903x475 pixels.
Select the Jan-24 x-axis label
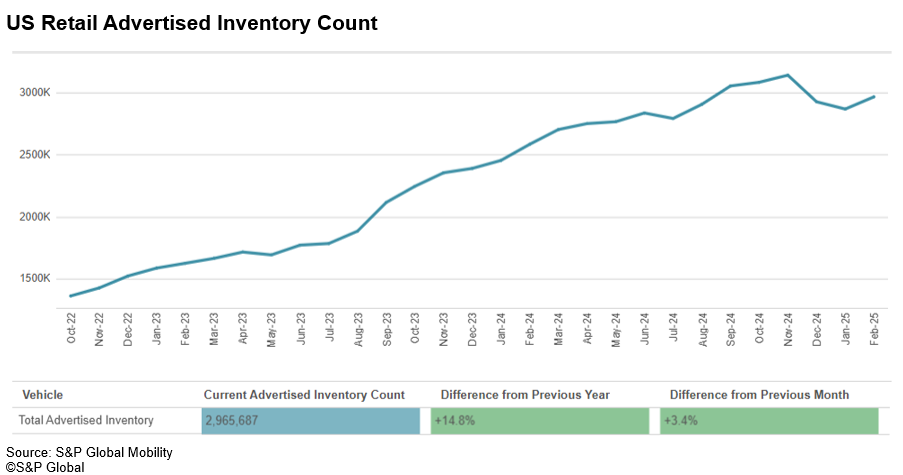click(x=501, y=329)
